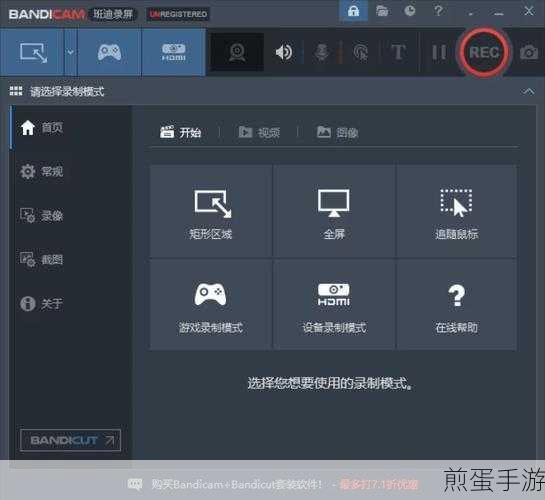Choose 矩形区域 rectangle area tile
Screen dimensions: 545x500
tap(211, 211)
